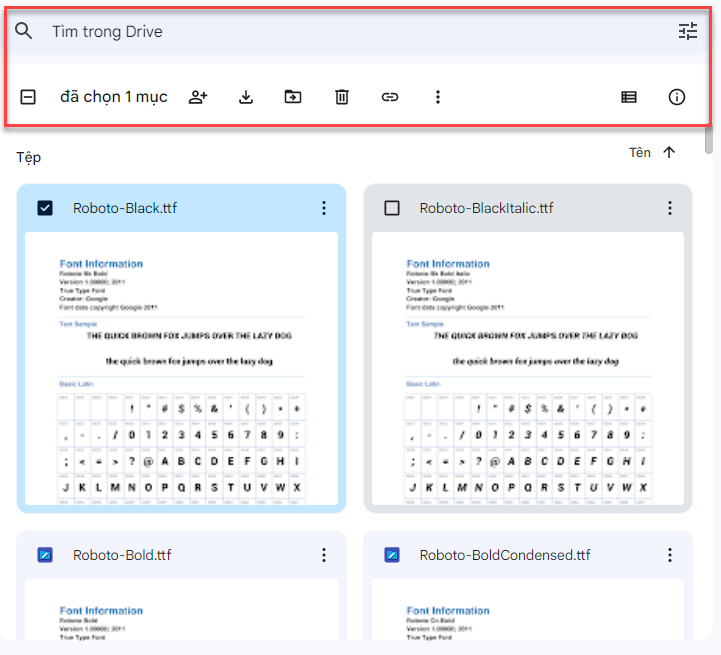
Task: Click the vertical scrollbar thumb
Action: point(709,140)
